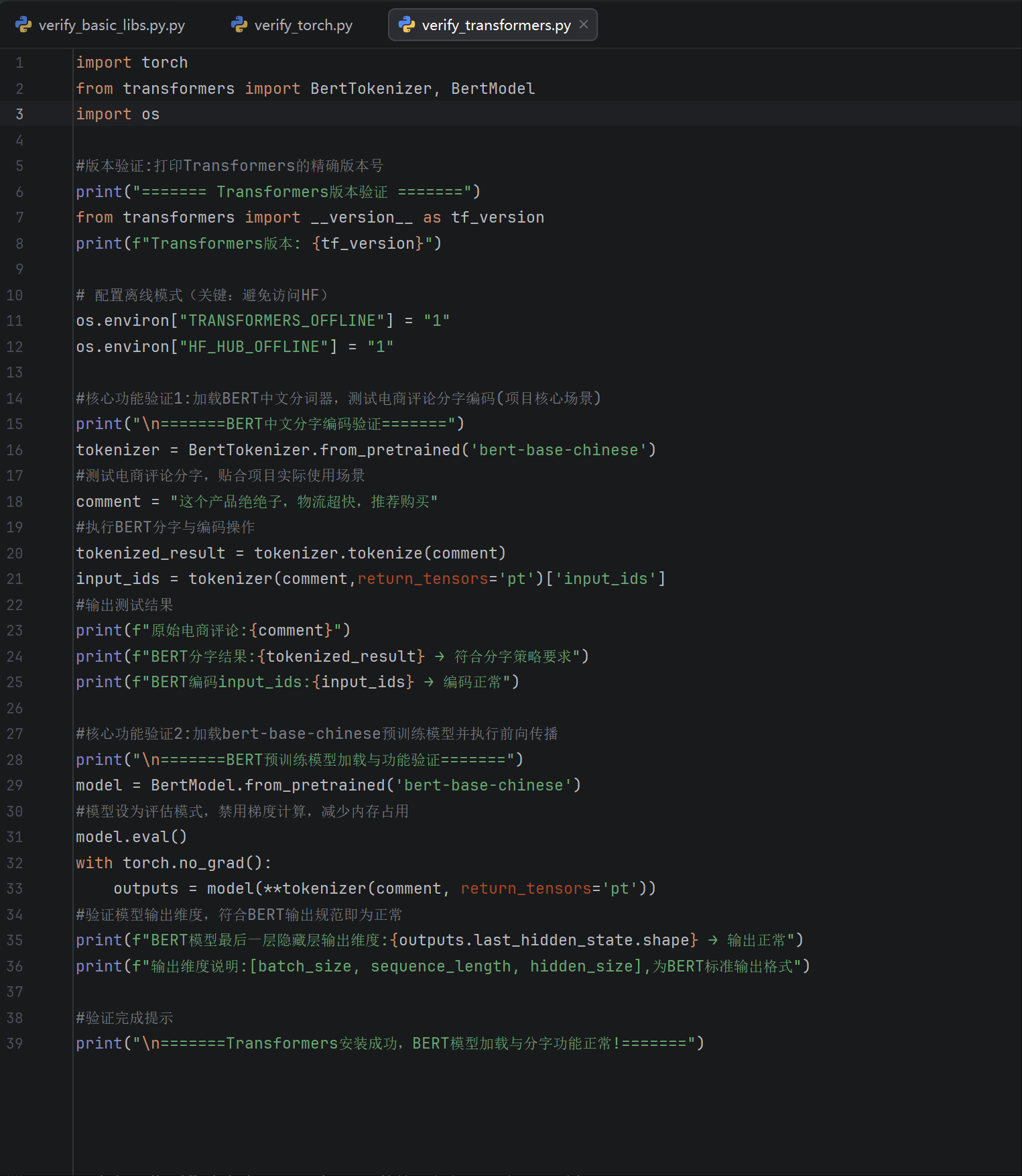
Task: Click the string "HF_HUB_OFFLINE" on line 12
Action: coord(254,347)
